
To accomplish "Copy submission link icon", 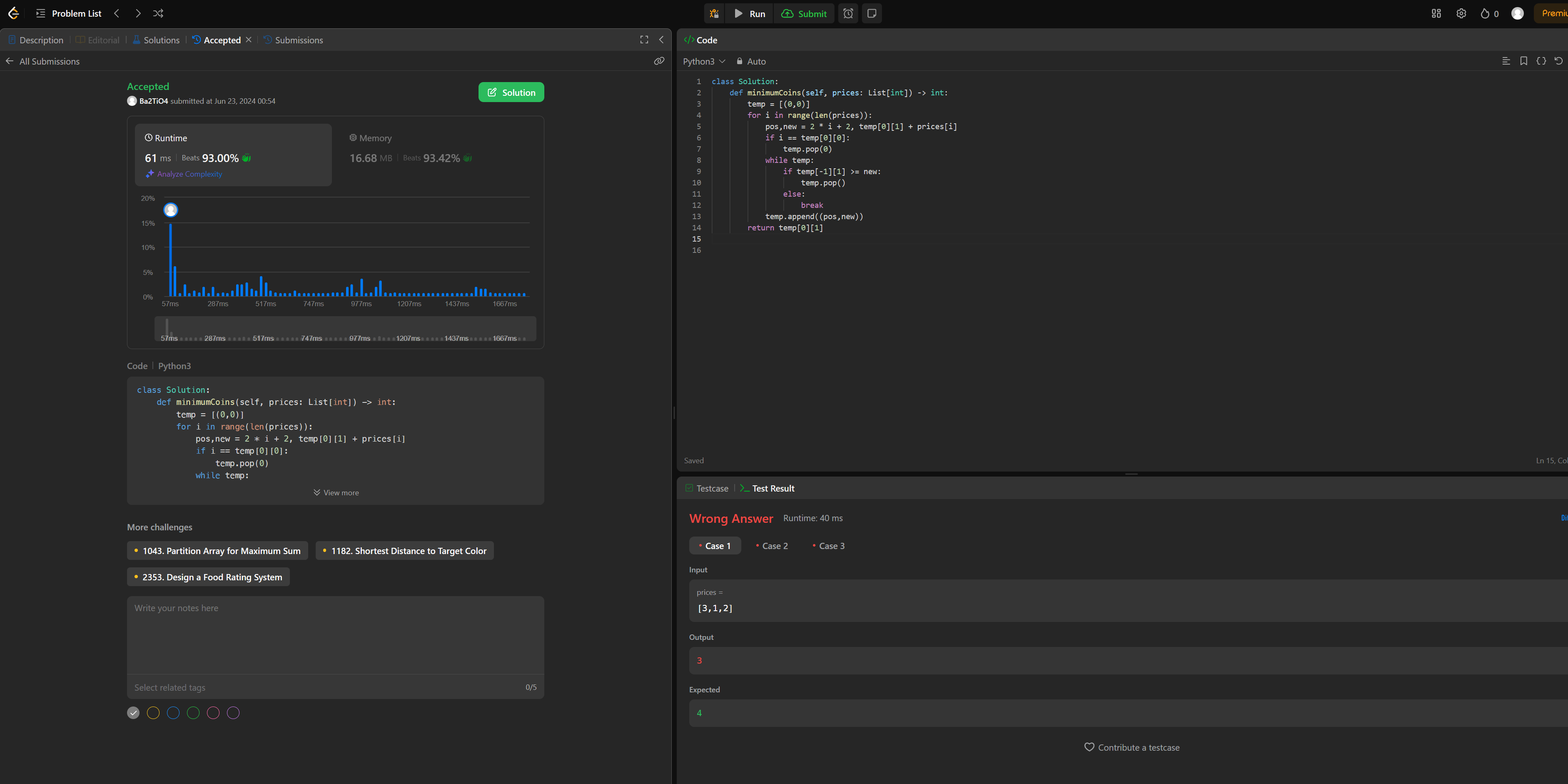I will (659, 61).
